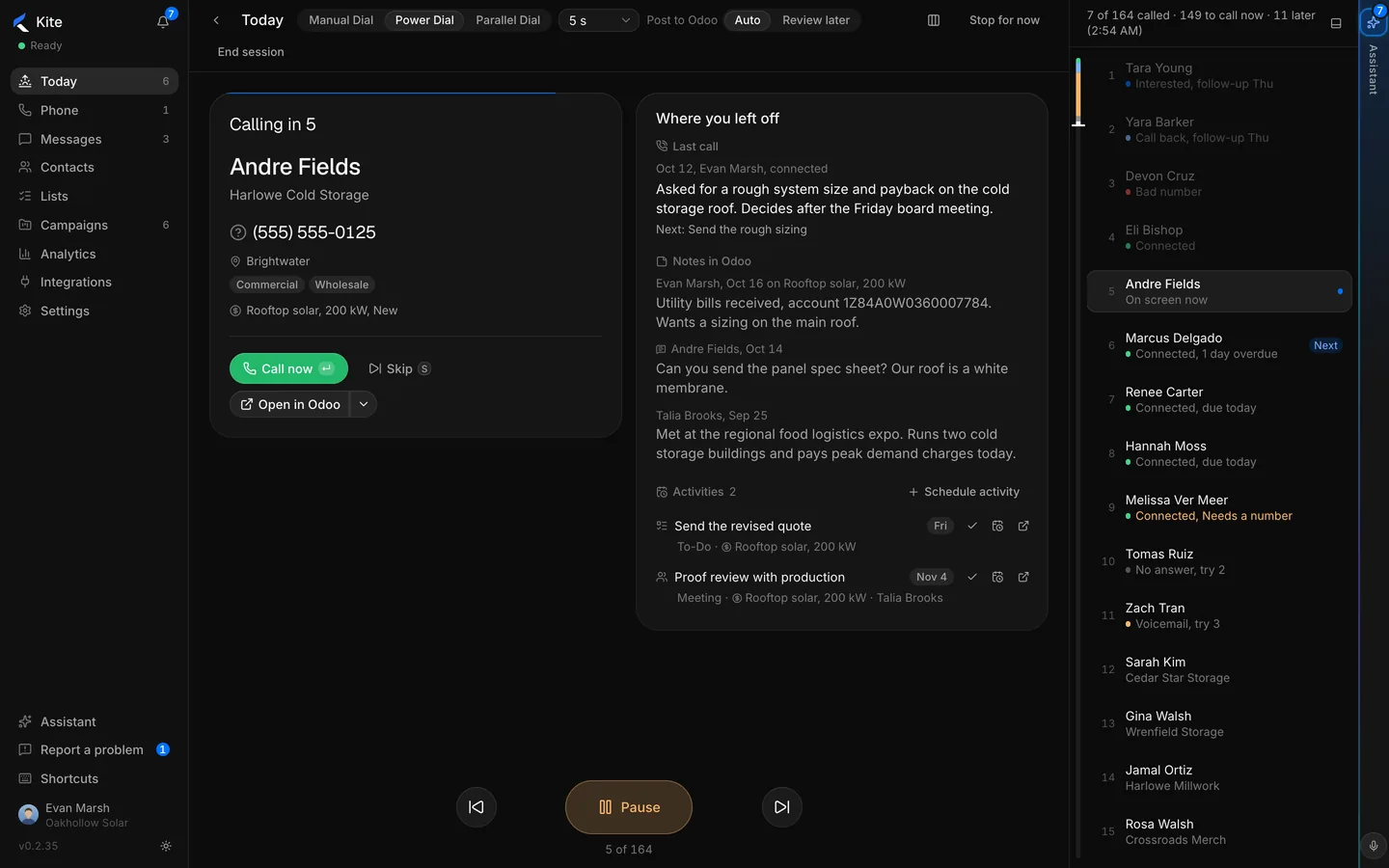This screenshot has height=868, width=1389.
Task: Reschedule Proof review with production
Action: tap(997, 577)
